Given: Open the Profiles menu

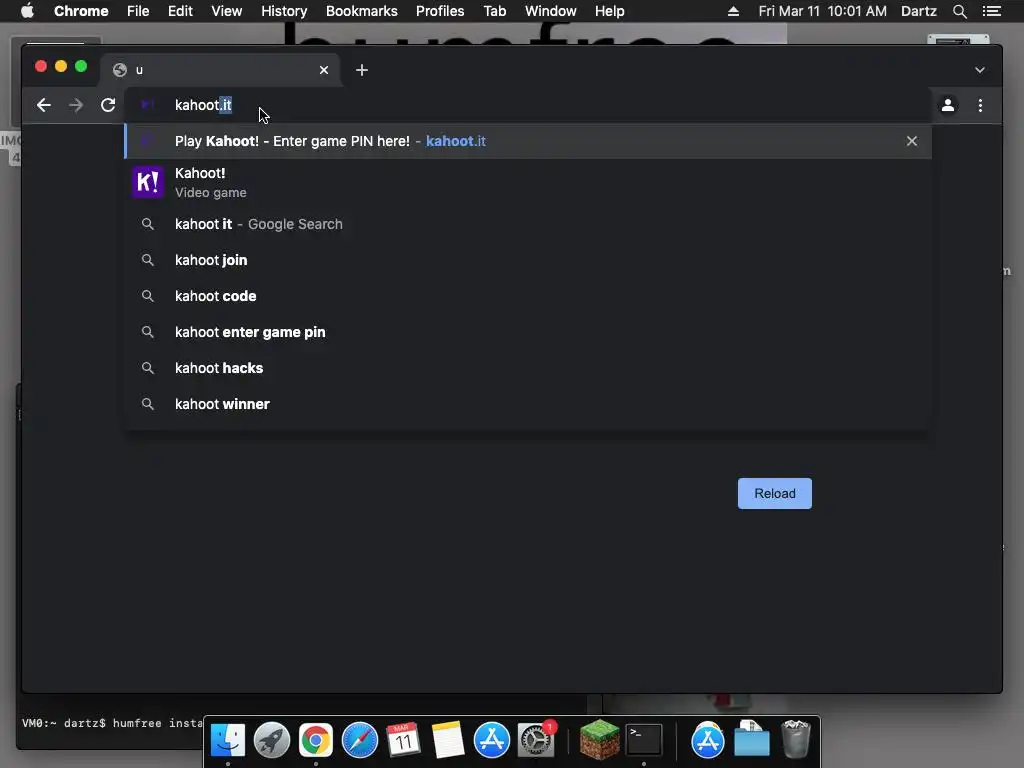Looking at the screenshot, I should coord(440,11).
